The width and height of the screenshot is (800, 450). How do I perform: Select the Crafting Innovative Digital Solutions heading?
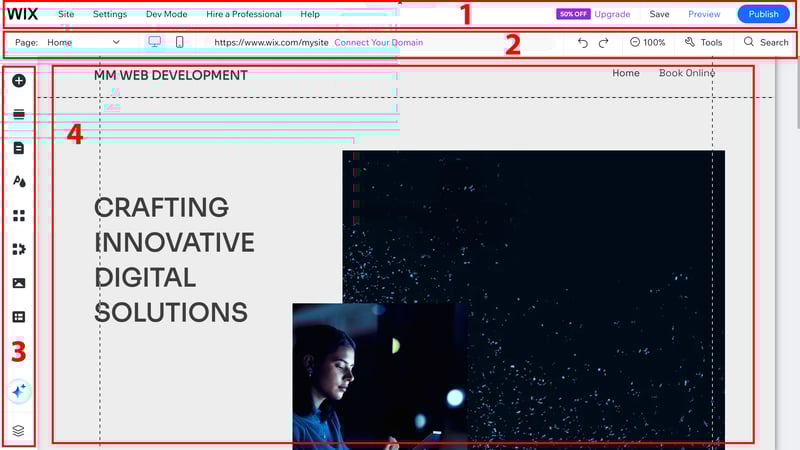pos(174,260)
